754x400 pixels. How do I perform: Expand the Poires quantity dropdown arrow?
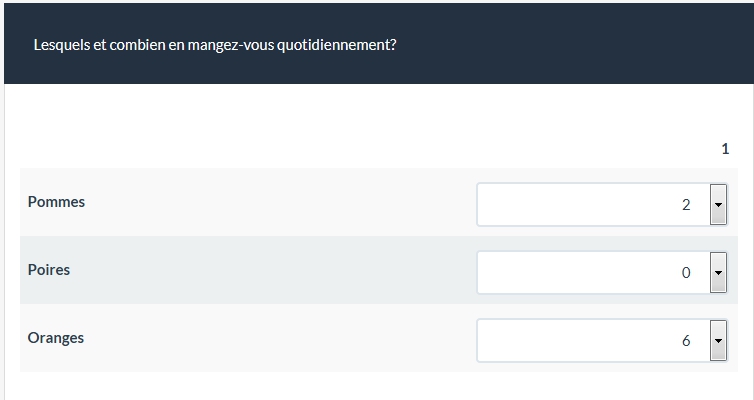717,272
